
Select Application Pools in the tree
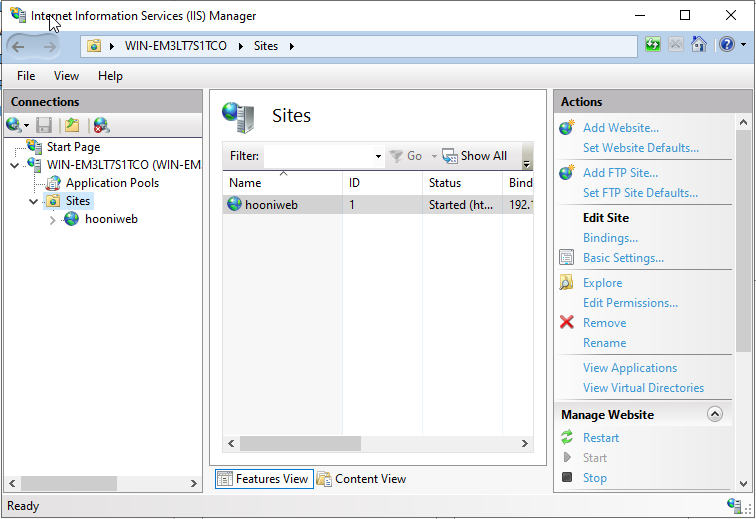[112, 183]
